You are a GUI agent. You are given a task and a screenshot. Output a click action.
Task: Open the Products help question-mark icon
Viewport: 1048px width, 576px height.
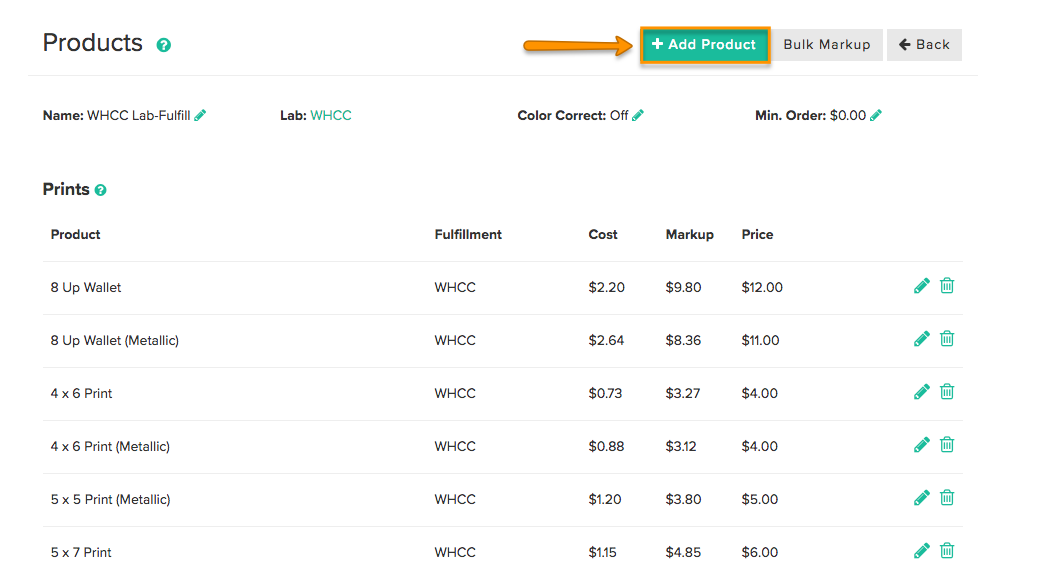point(164,45)
